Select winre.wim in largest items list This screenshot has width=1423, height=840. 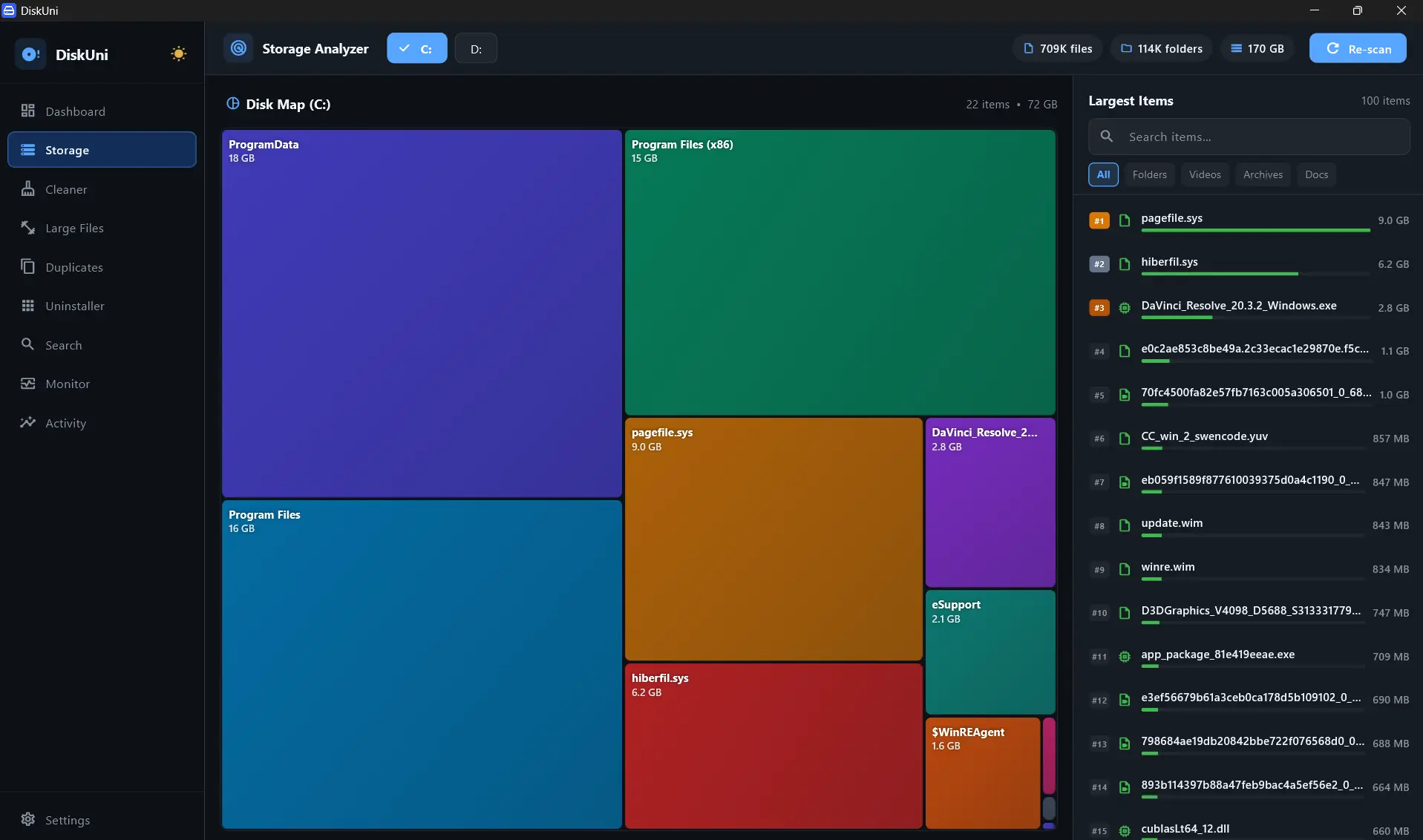pos(1249,569)
